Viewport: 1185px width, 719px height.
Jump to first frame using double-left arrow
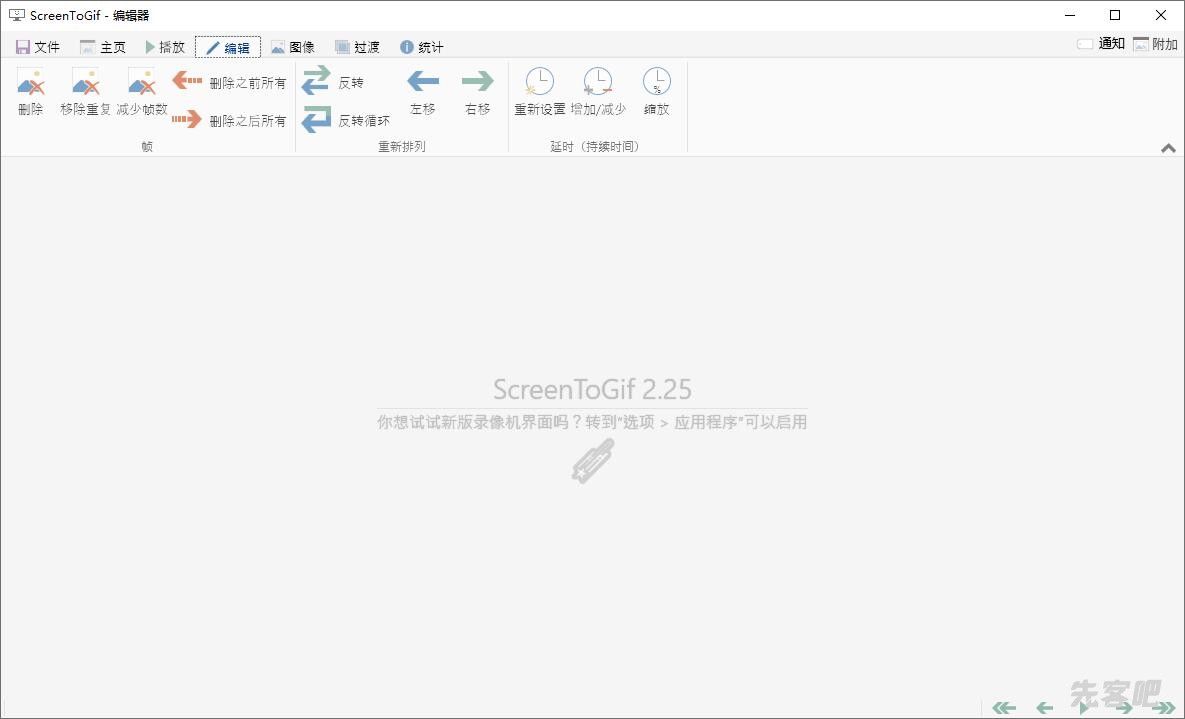(1003, 708)
